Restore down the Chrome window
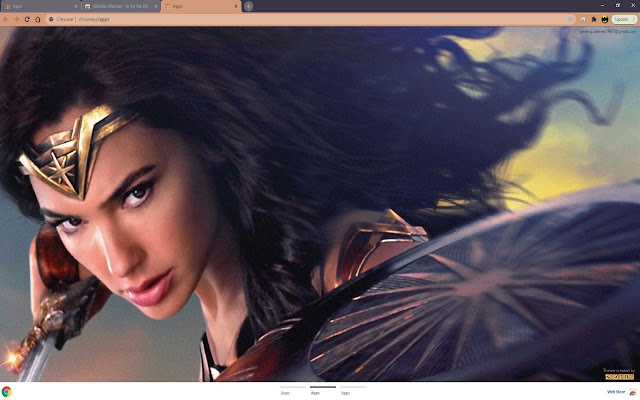The image size is (640, 400). (x=618, y=5)
